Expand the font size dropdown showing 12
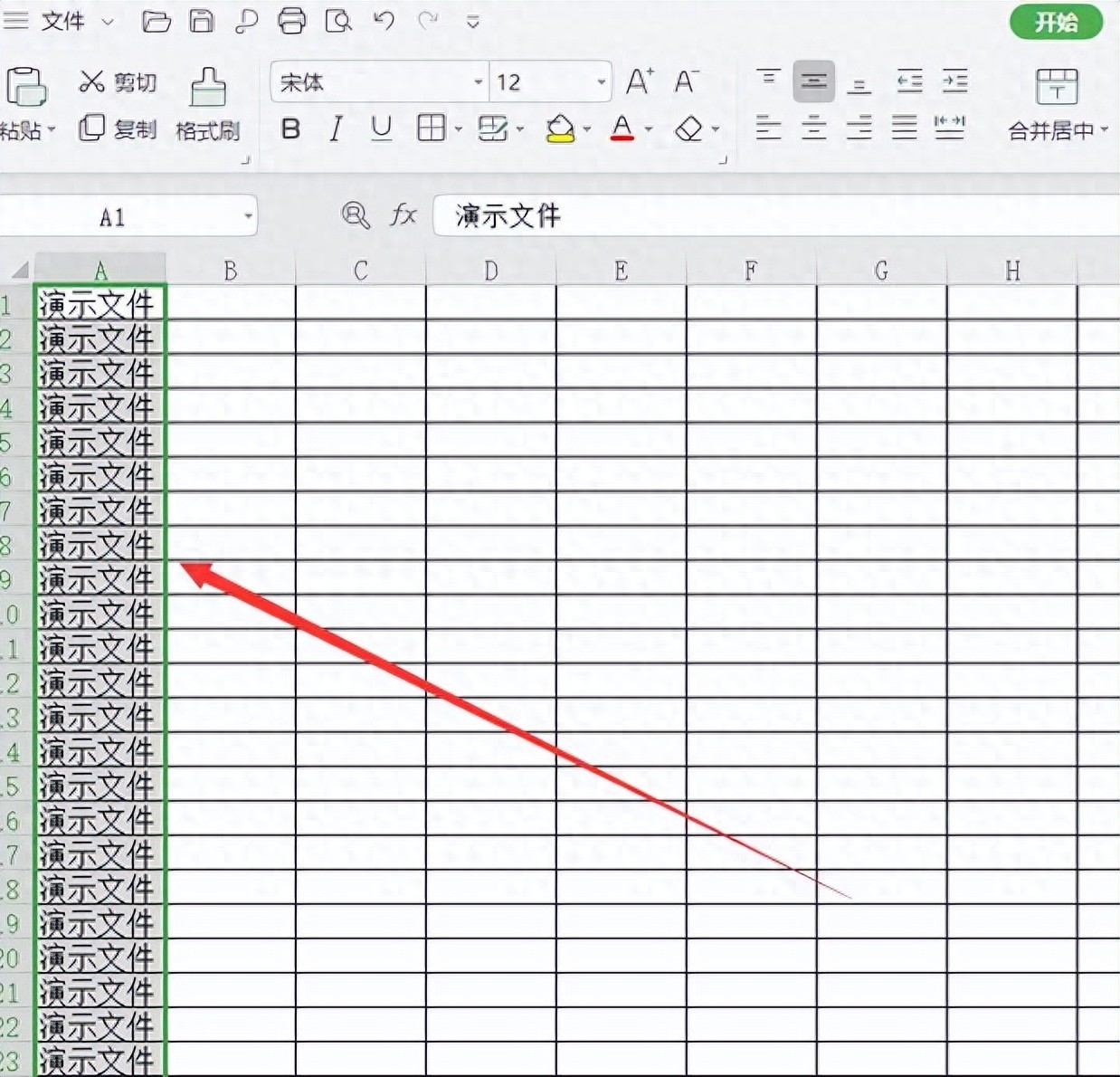The height and width of the screenshot is (1077, 1120). 601,82
